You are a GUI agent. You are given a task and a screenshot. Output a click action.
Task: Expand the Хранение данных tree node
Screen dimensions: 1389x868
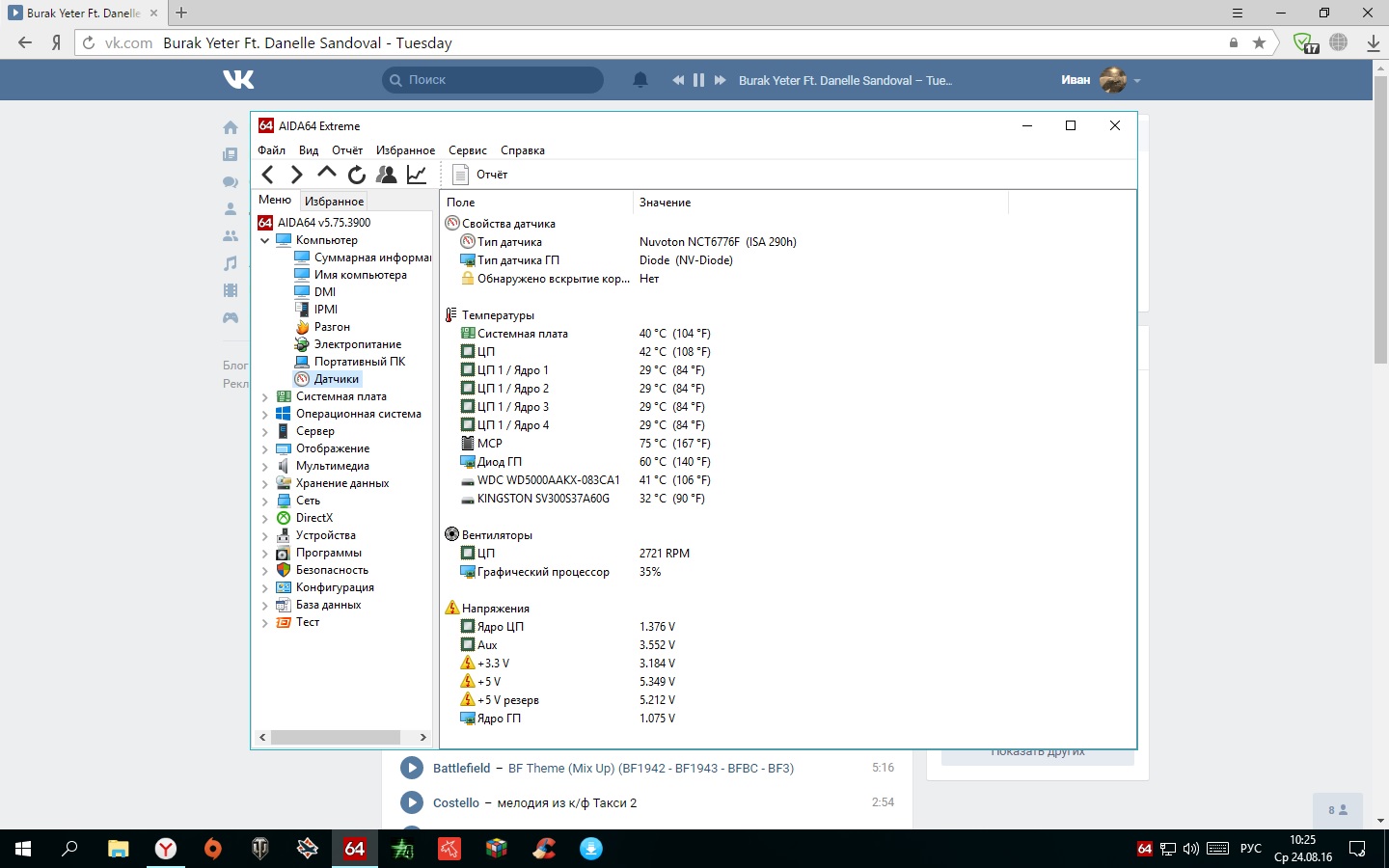pos(264,483)
